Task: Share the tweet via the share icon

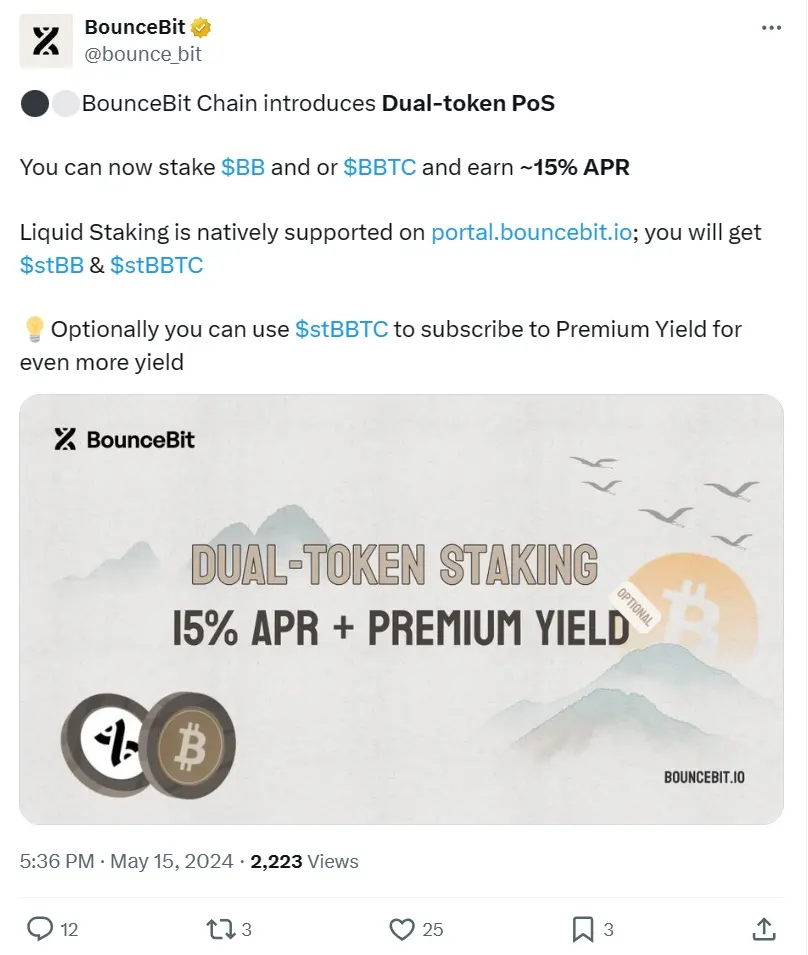Action: coord(766,929)
